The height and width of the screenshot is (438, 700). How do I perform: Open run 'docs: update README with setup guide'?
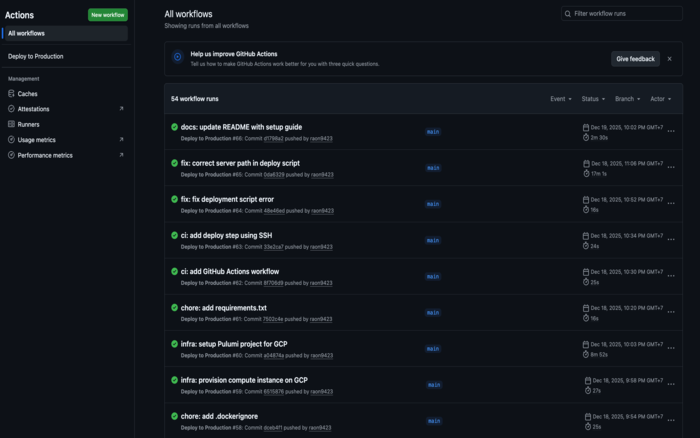241,127
